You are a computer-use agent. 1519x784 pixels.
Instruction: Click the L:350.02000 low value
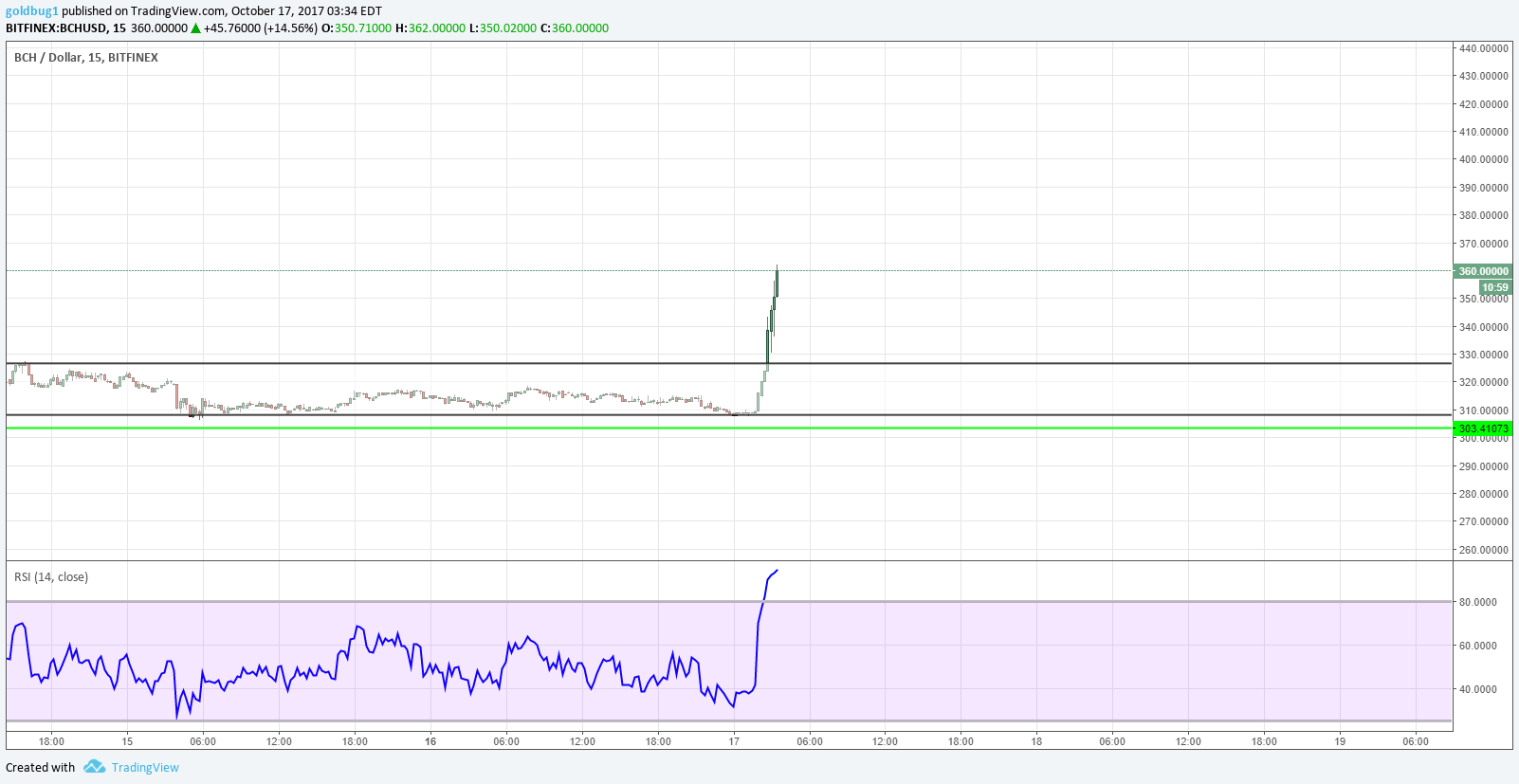click(503, 28)
